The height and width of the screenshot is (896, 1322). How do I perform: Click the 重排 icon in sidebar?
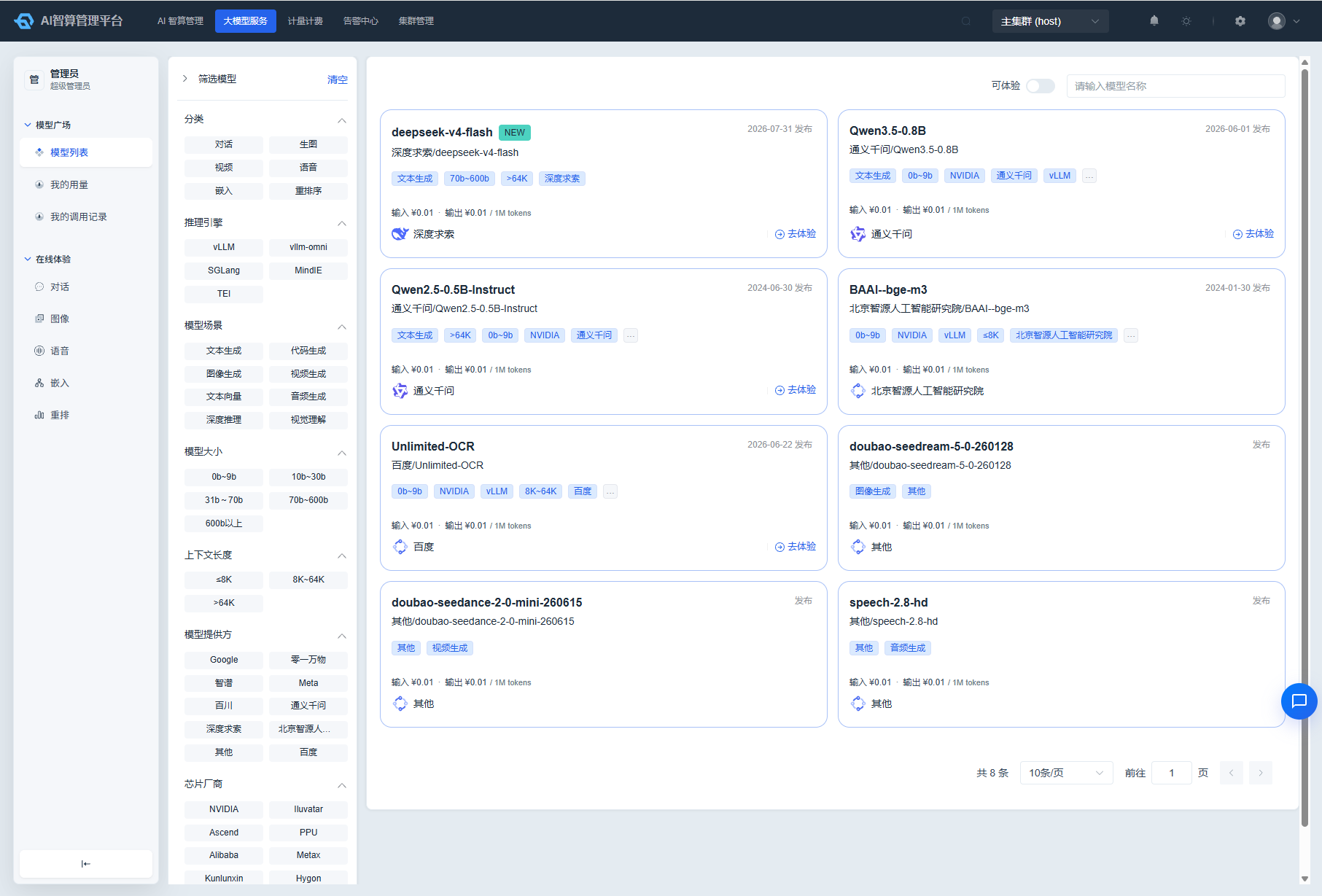point(39,415)
